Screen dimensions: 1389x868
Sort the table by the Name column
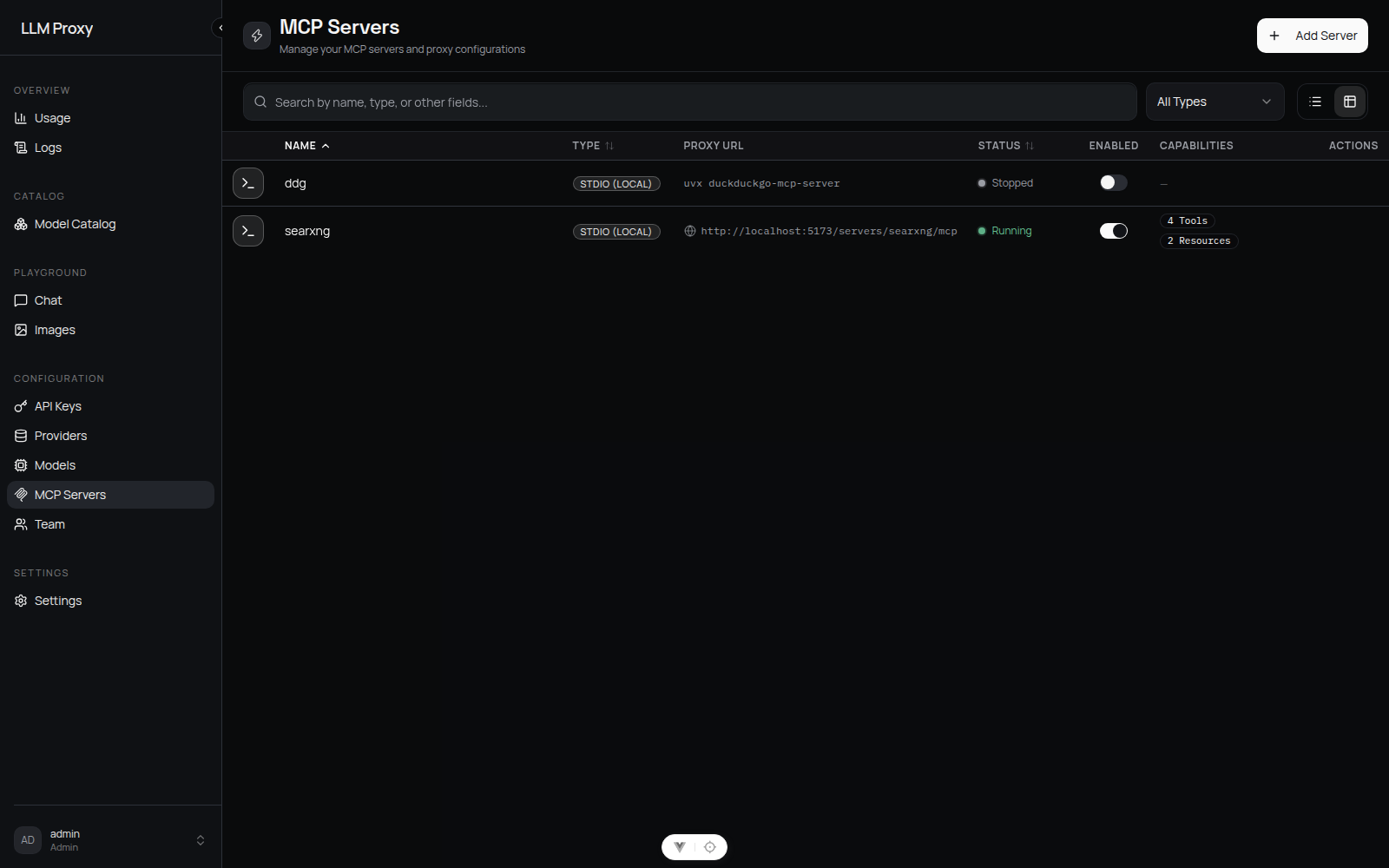tap(307, 146)
